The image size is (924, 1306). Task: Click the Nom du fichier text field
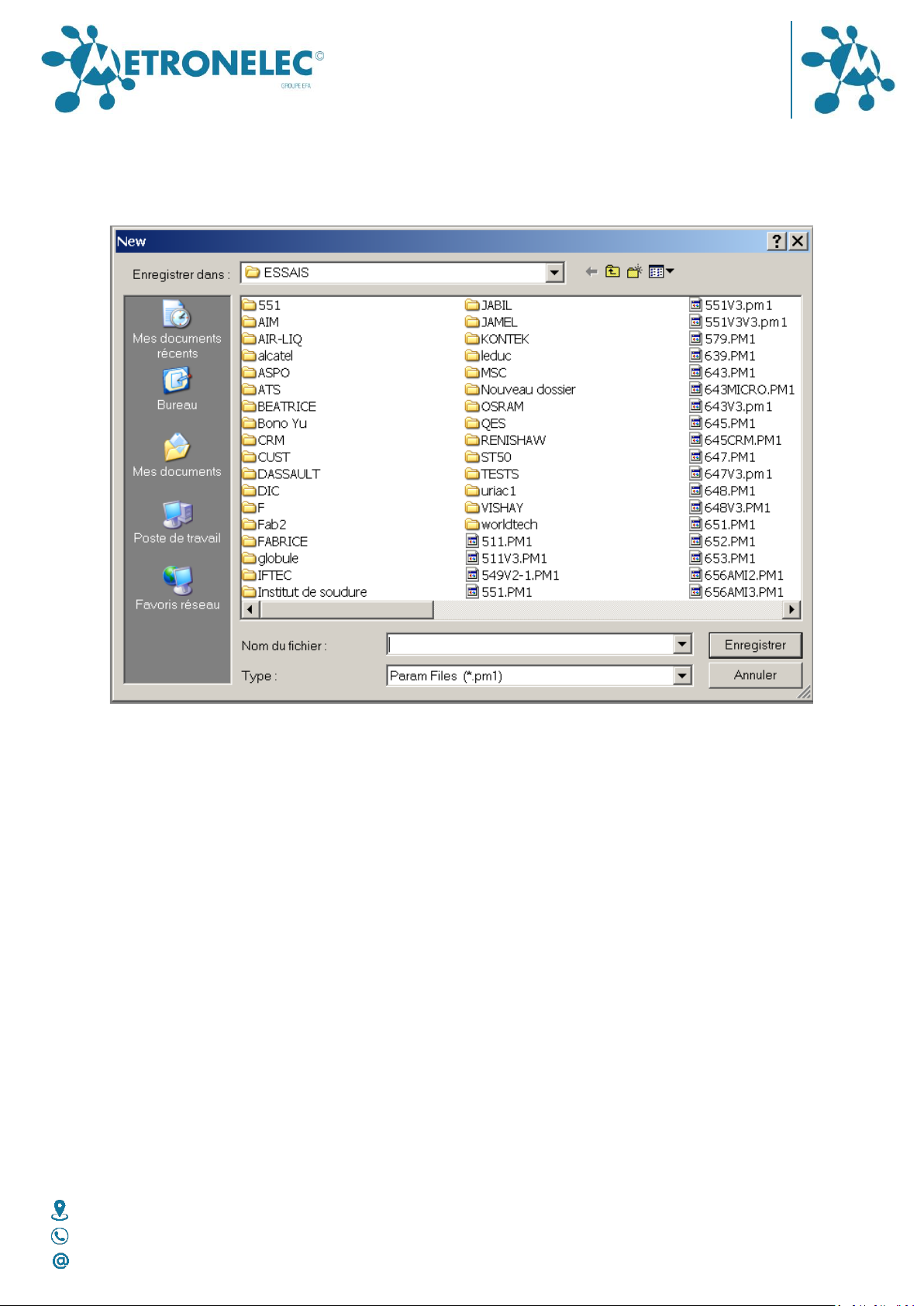[530, 644]
